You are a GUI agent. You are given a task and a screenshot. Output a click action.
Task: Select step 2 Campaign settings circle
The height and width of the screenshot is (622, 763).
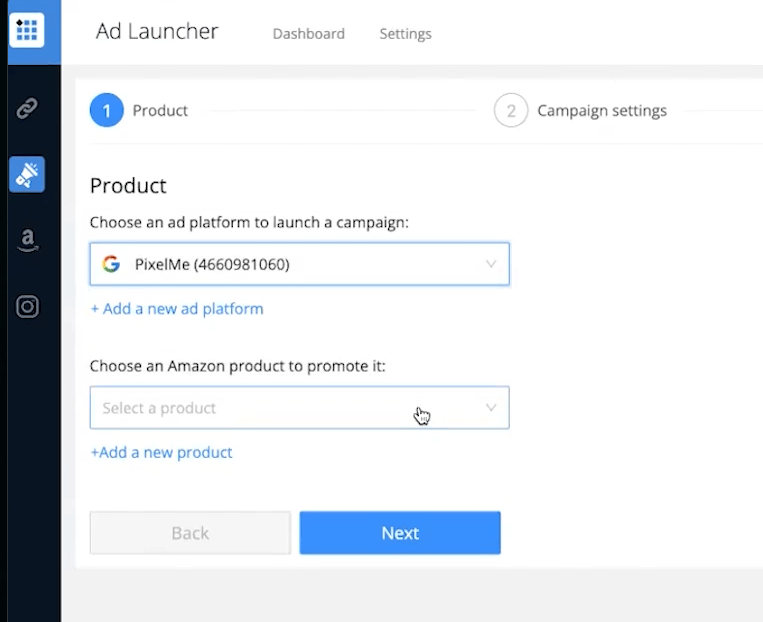click(511, 110)
